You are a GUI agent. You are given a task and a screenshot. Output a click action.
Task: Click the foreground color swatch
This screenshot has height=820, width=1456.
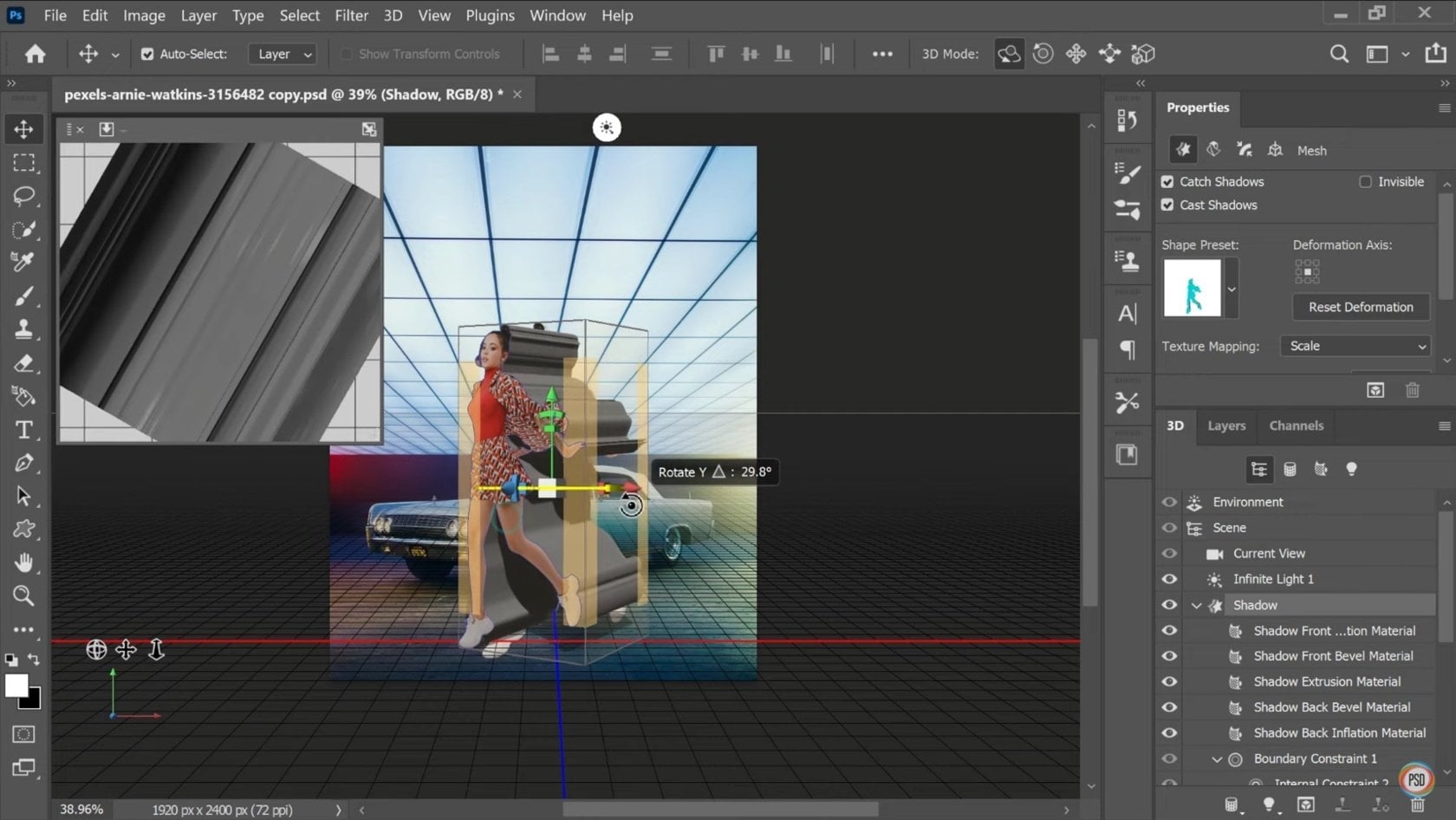click(x=17, y=687)
